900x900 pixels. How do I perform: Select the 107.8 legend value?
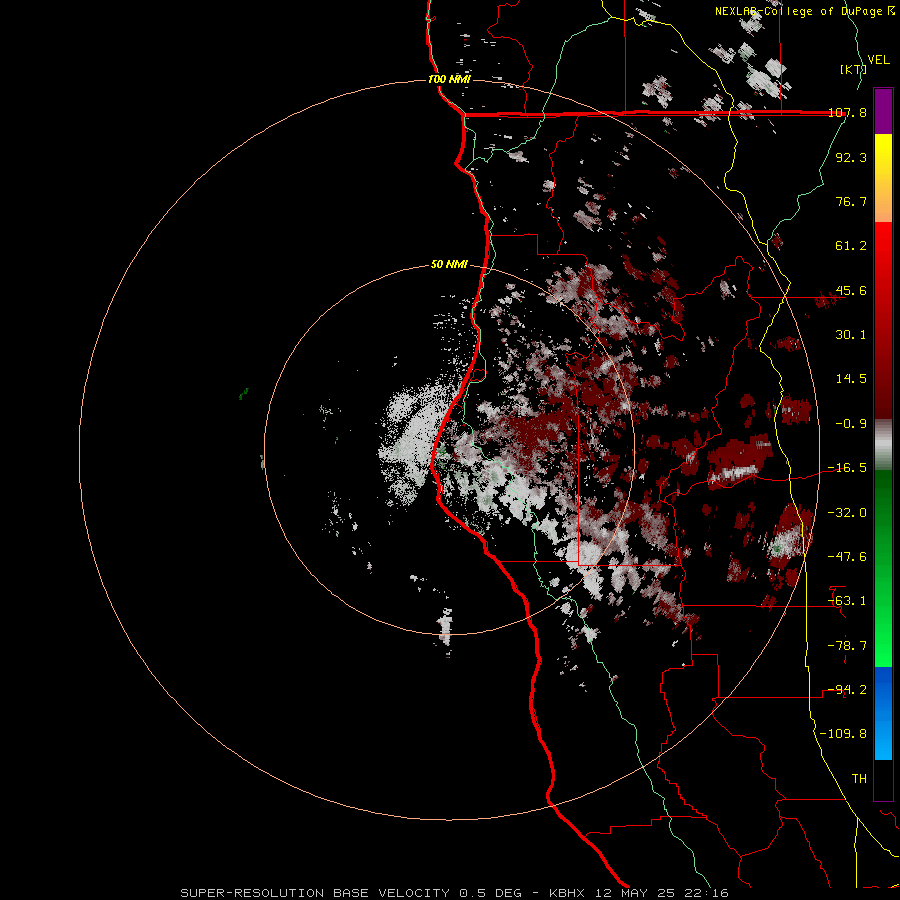pyautogui.click(x=847, y=113)
